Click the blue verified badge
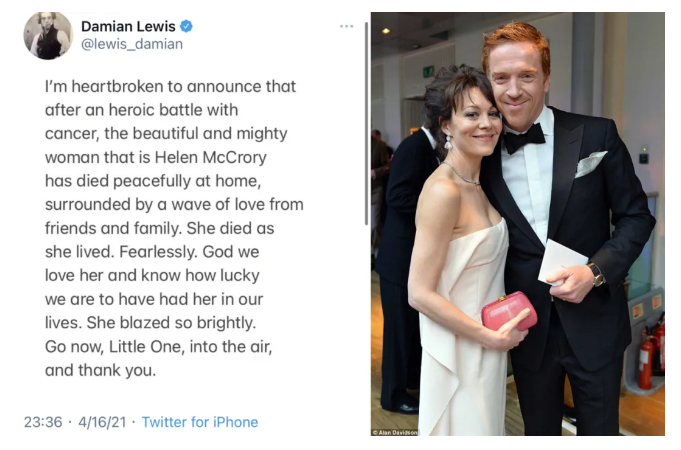The image size is (681, 450). (x=186, y=26)
